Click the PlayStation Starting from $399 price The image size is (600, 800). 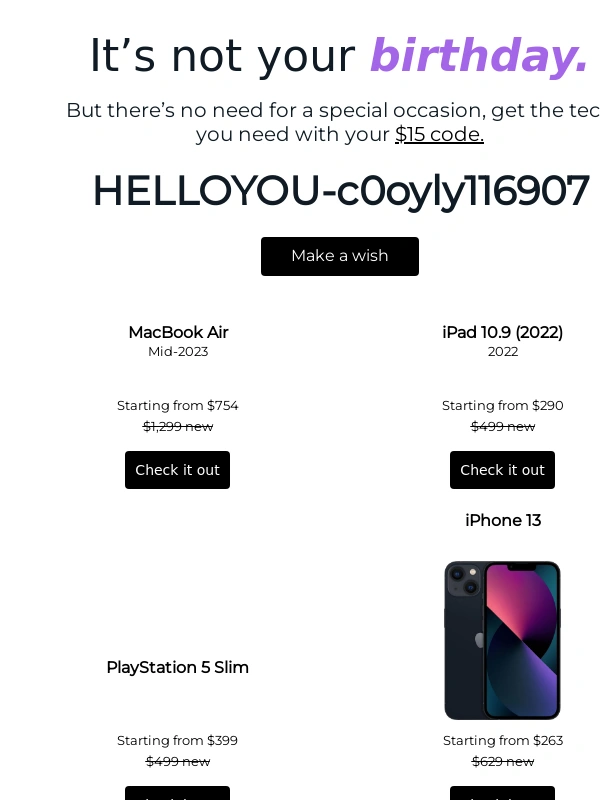[x=178, y=740]
